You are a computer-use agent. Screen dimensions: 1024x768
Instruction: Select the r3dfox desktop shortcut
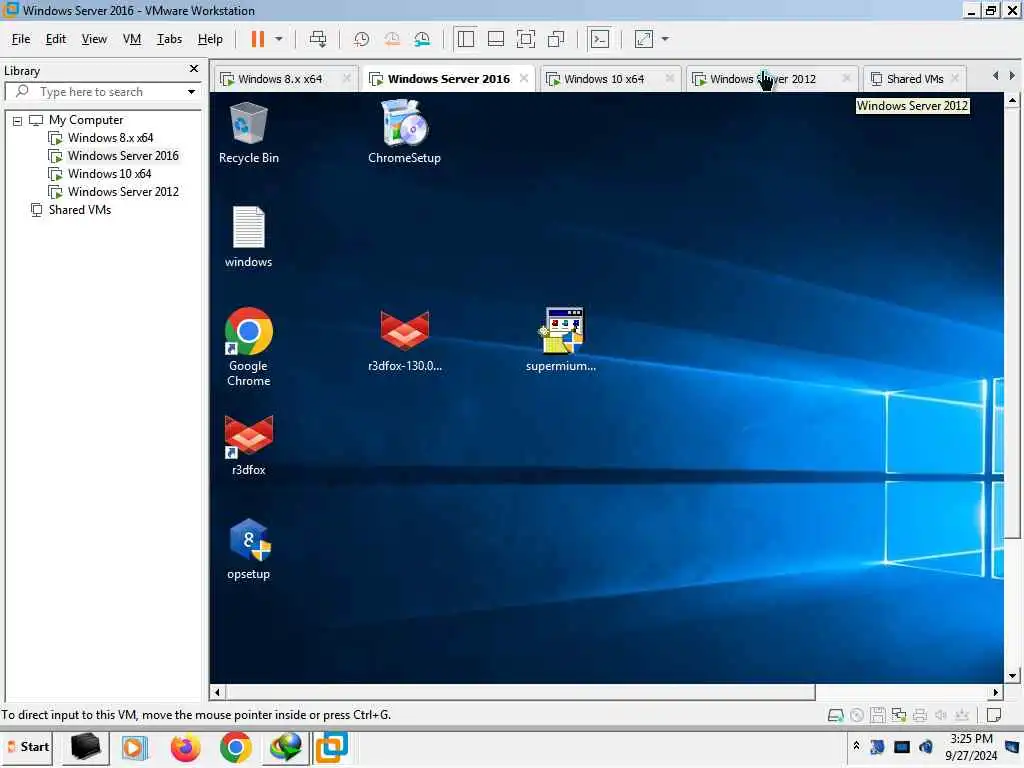coord(249,445)
